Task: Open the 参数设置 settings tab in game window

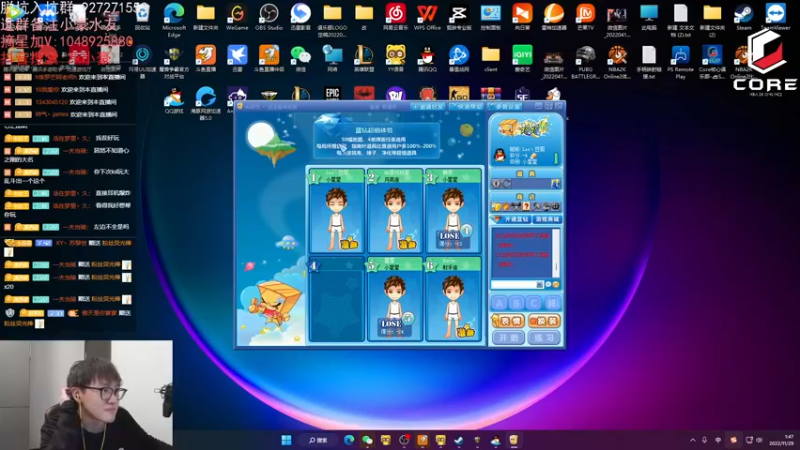Action: pos(504,107)
